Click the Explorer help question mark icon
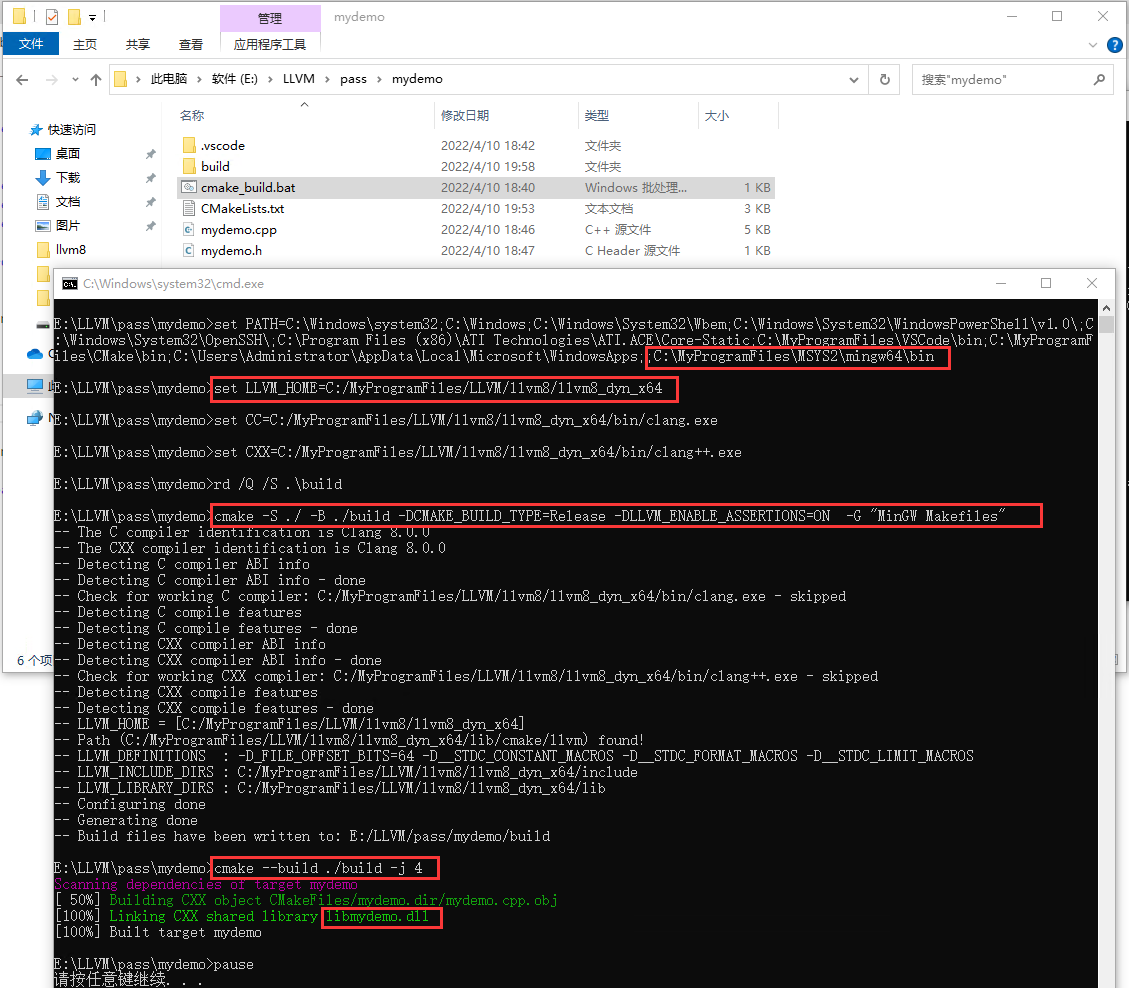The image size is (1129, 988). pyautogui.click(x=1115, y=45)
